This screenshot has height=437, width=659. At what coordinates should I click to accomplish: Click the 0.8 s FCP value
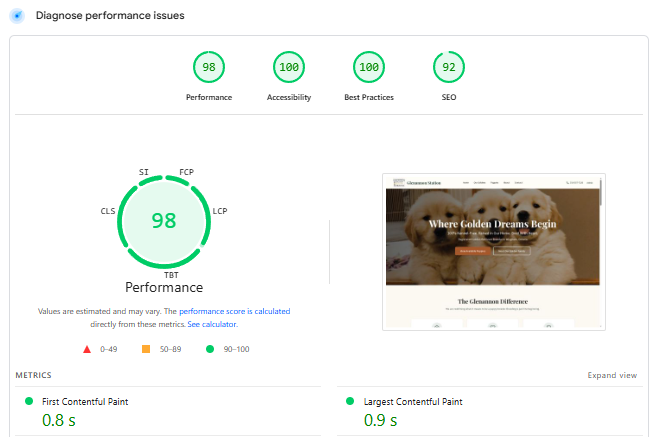click(59, 420)
